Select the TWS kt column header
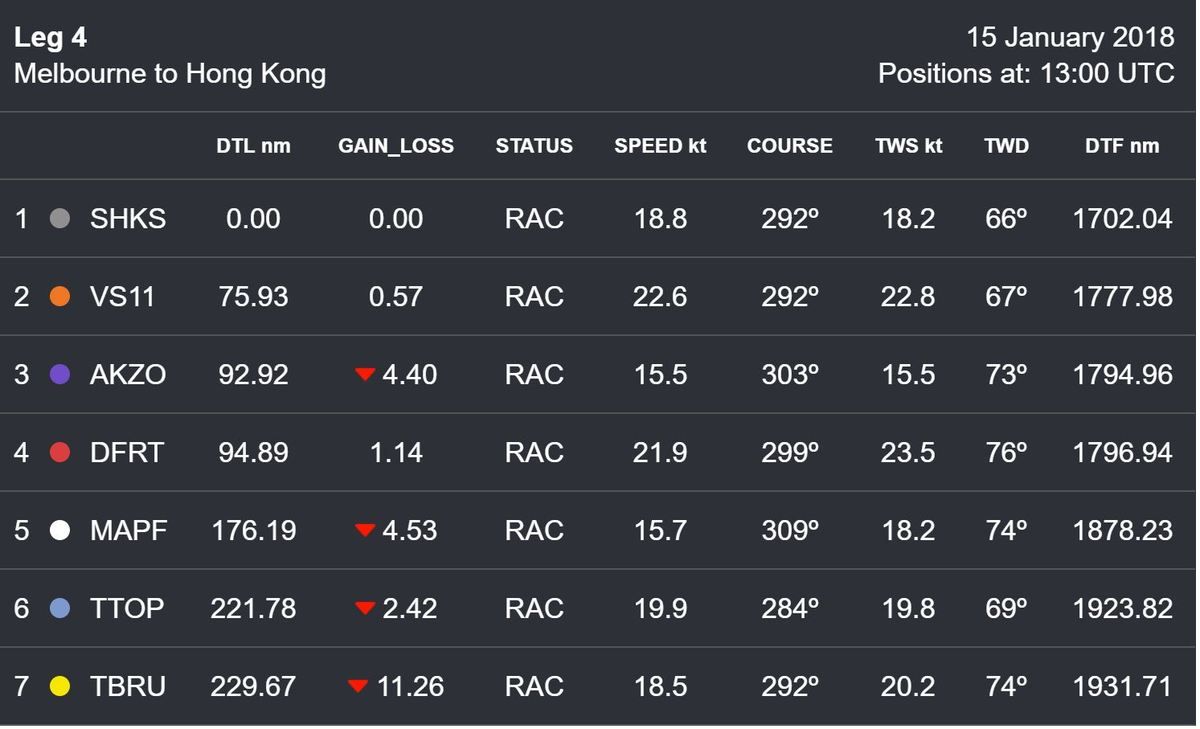The height and width of the screenshot is (729, 1200). tap(909, 146)
